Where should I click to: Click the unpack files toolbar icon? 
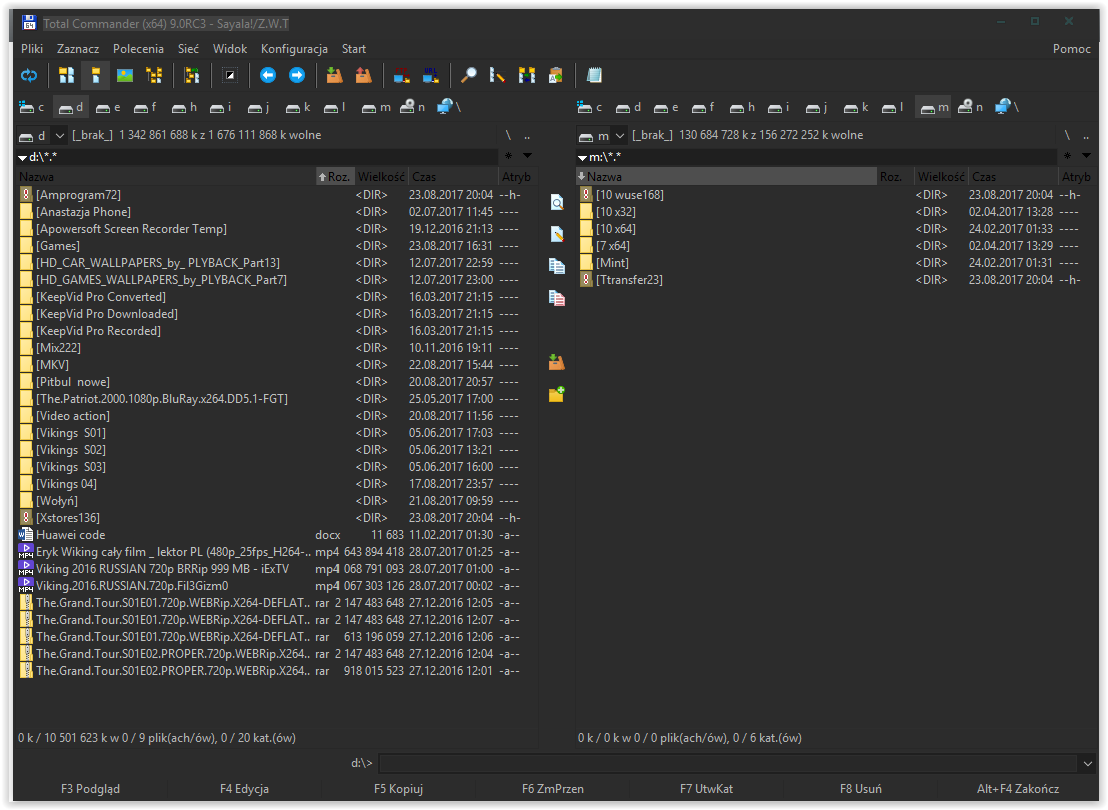point(363,75)
